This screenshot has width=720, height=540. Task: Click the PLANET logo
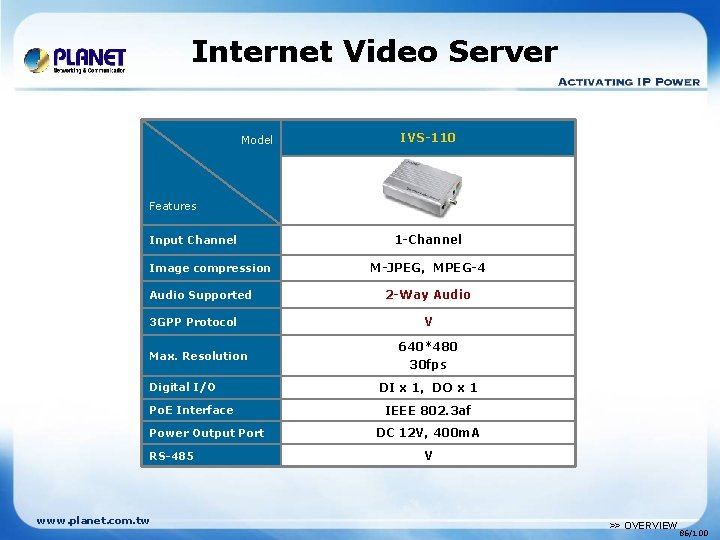point(75,60)
